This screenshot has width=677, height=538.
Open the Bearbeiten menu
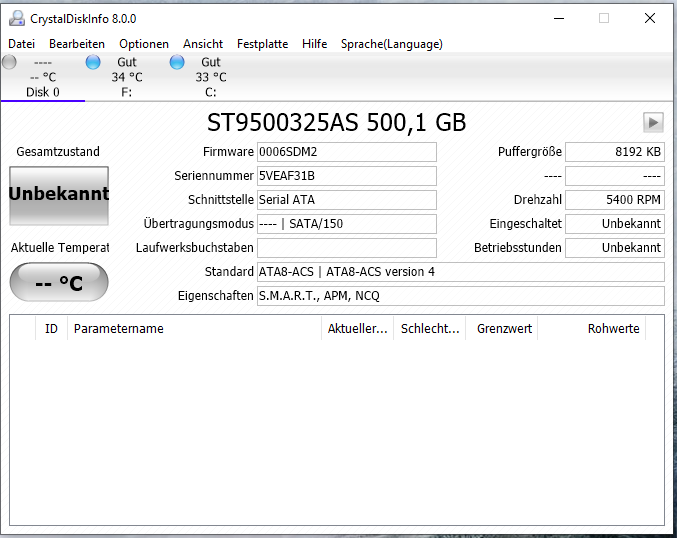tap(77, 44)
